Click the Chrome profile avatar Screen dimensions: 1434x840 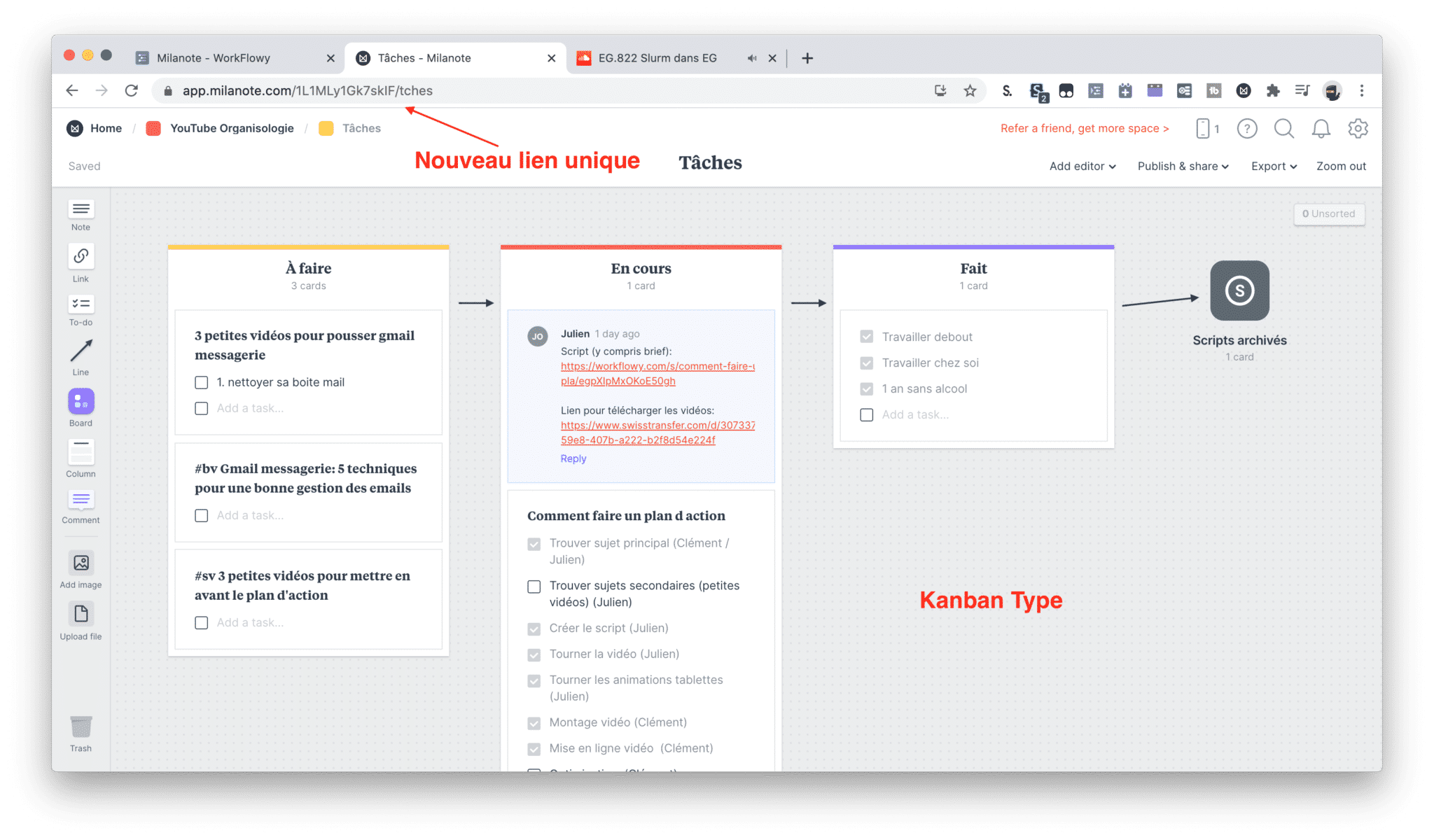(x=1332, y=90)
